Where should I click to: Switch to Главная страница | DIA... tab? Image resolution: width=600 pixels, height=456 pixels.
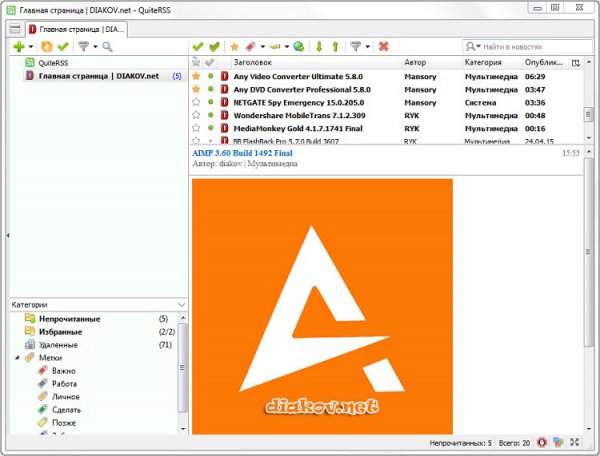[x=77, y=29]
